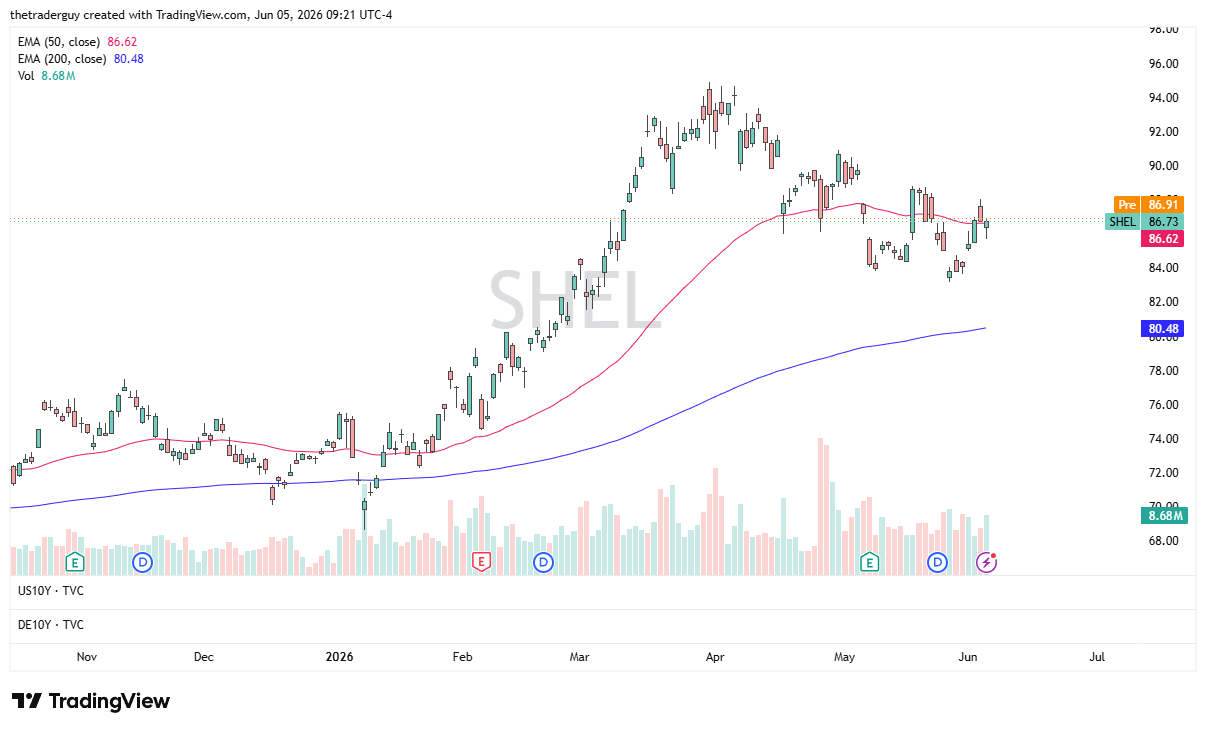
Task: Click the purple lightning event marker in June
Action: (986, 562)
